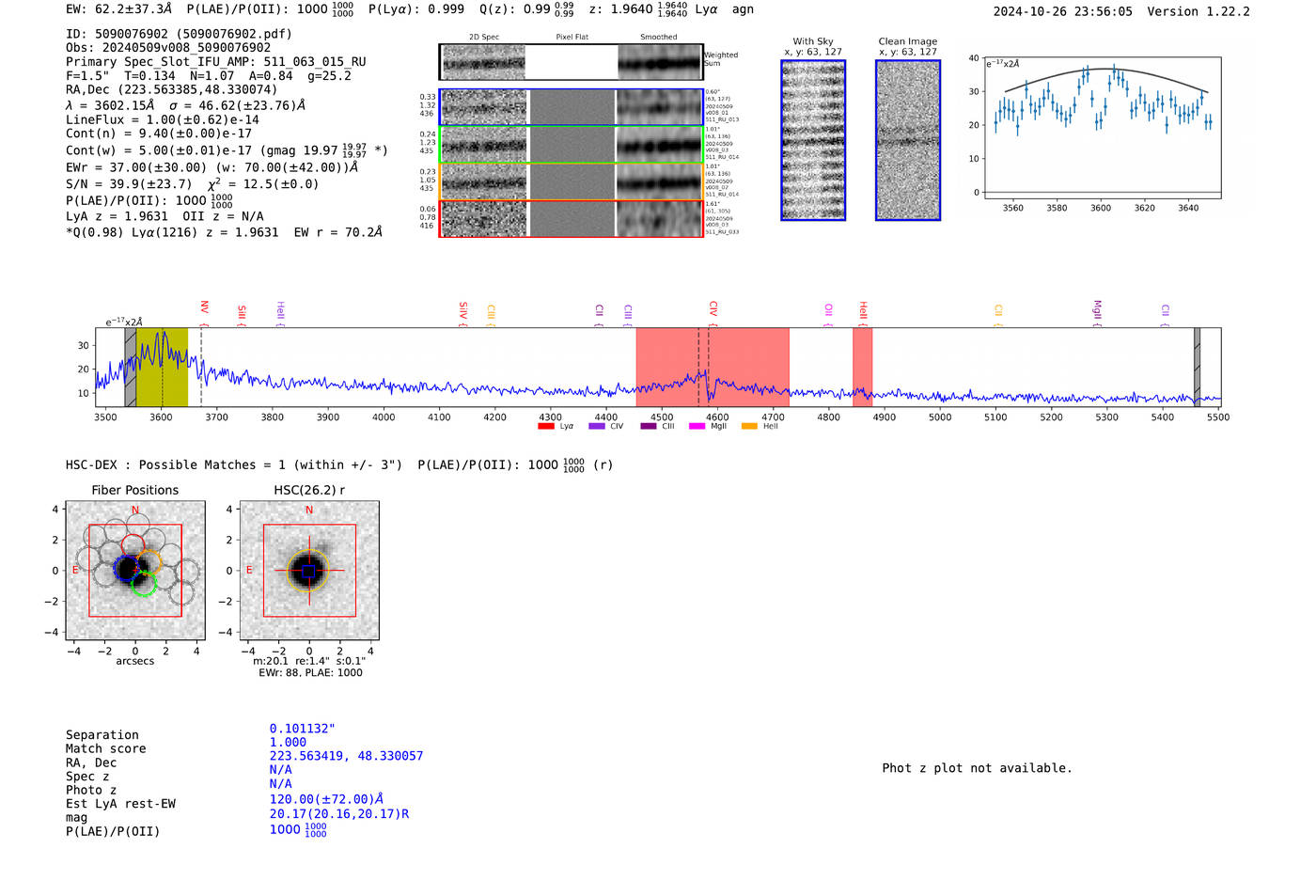Image resolution: width=1316 pixels, height=896 pixels.
Task: Click the orange-bordered fiber spectrum row
Action: [x=572, y=181]
